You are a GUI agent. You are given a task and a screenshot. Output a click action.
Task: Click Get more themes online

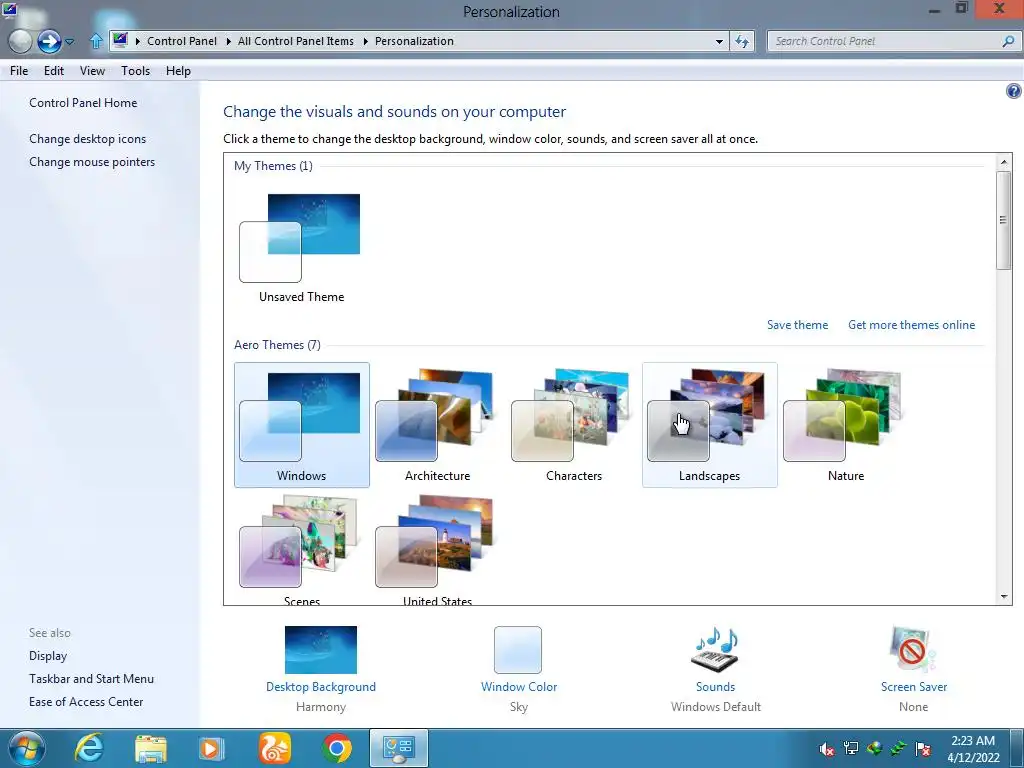click(x=911, y=325)
